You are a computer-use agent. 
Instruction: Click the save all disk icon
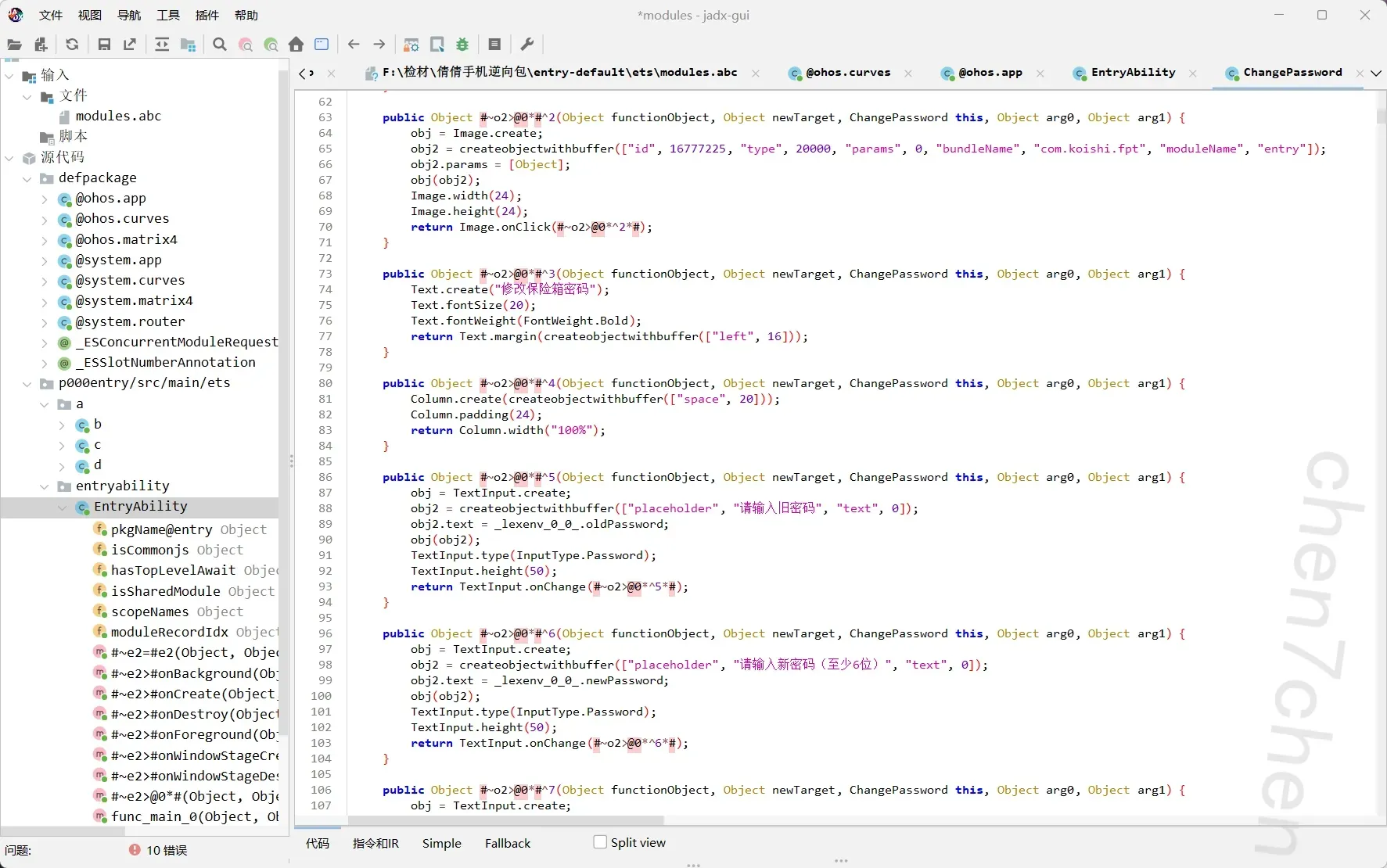coord(104,45)
